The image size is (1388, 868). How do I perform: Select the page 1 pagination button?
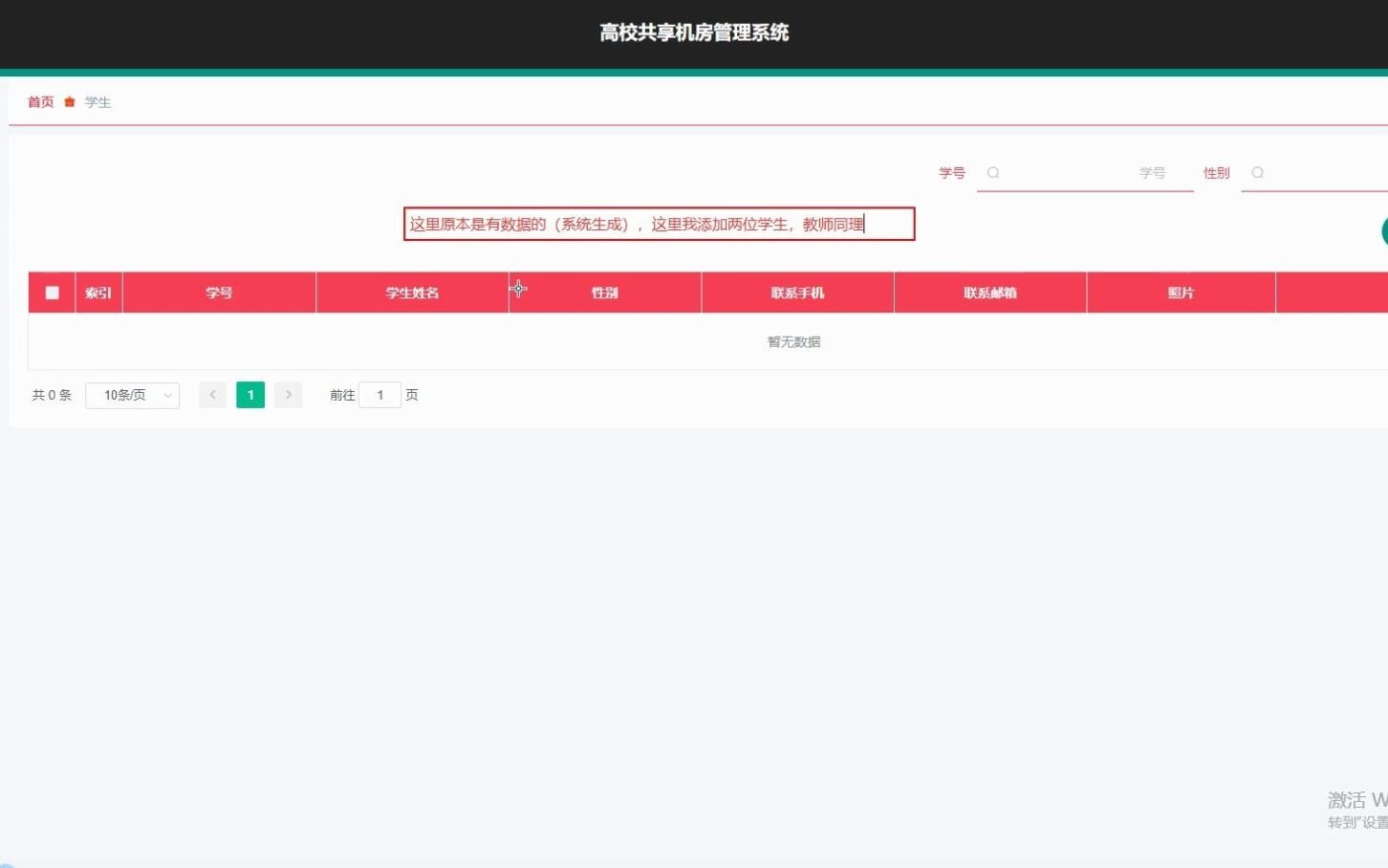click(x=249, y=394)
